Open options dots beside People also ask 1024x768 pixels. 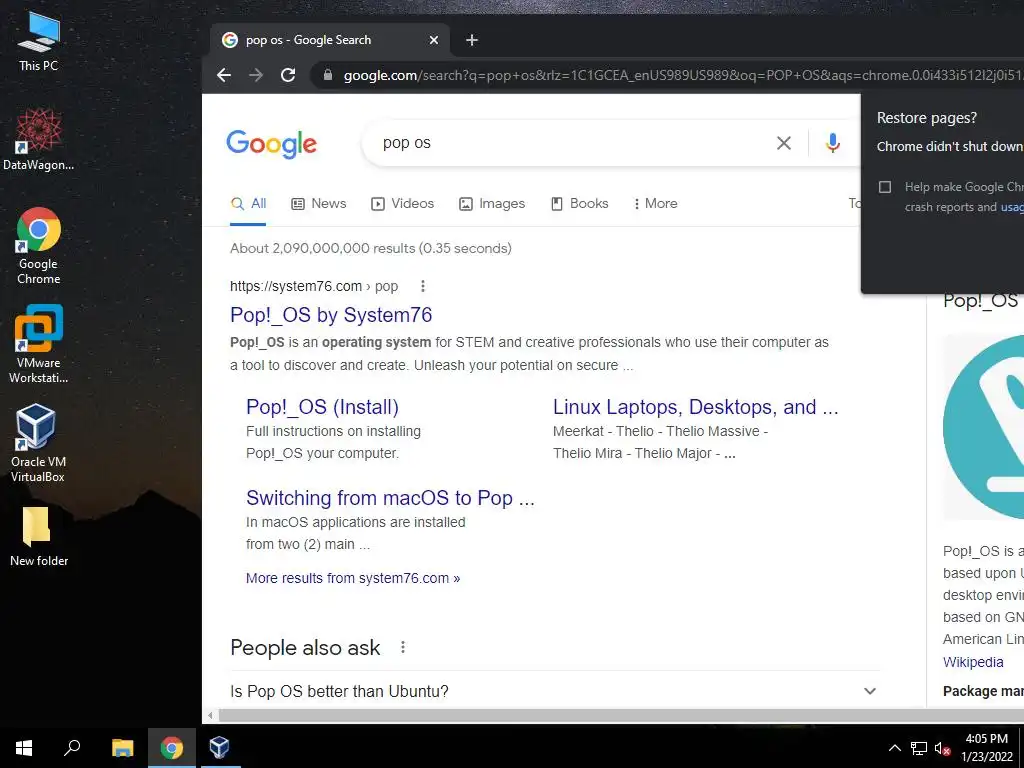[x=403, y=647]
